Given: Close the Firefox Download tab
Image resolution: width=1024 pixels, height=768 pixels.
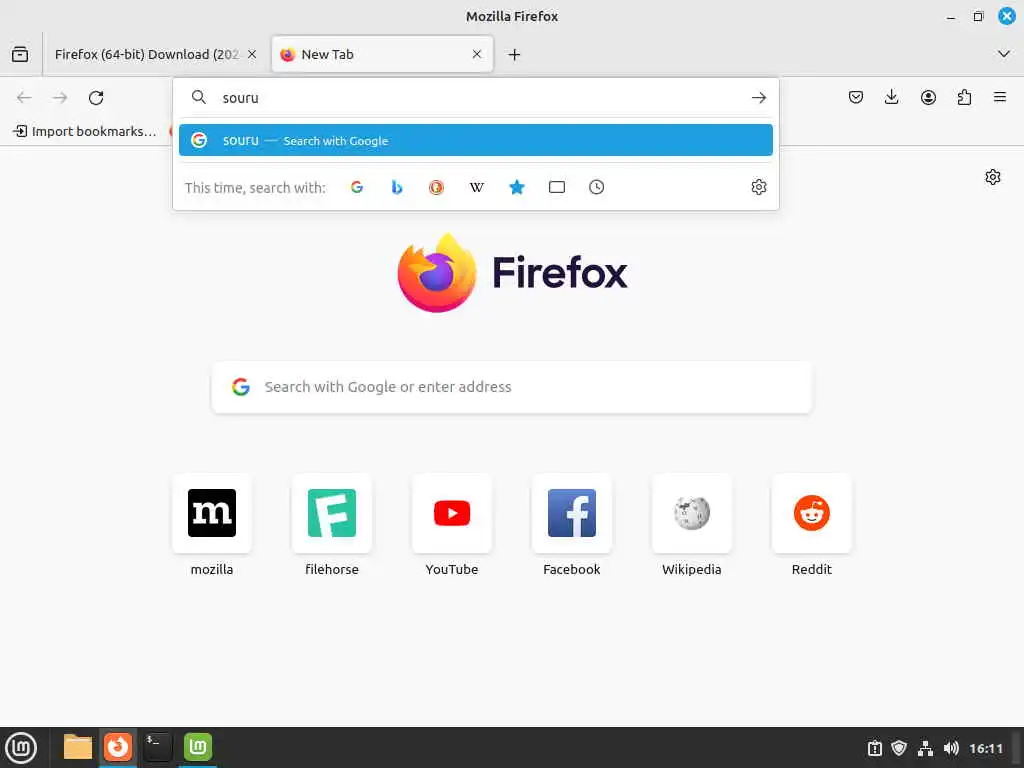Looking at the screenshot, I should (252, 55).
